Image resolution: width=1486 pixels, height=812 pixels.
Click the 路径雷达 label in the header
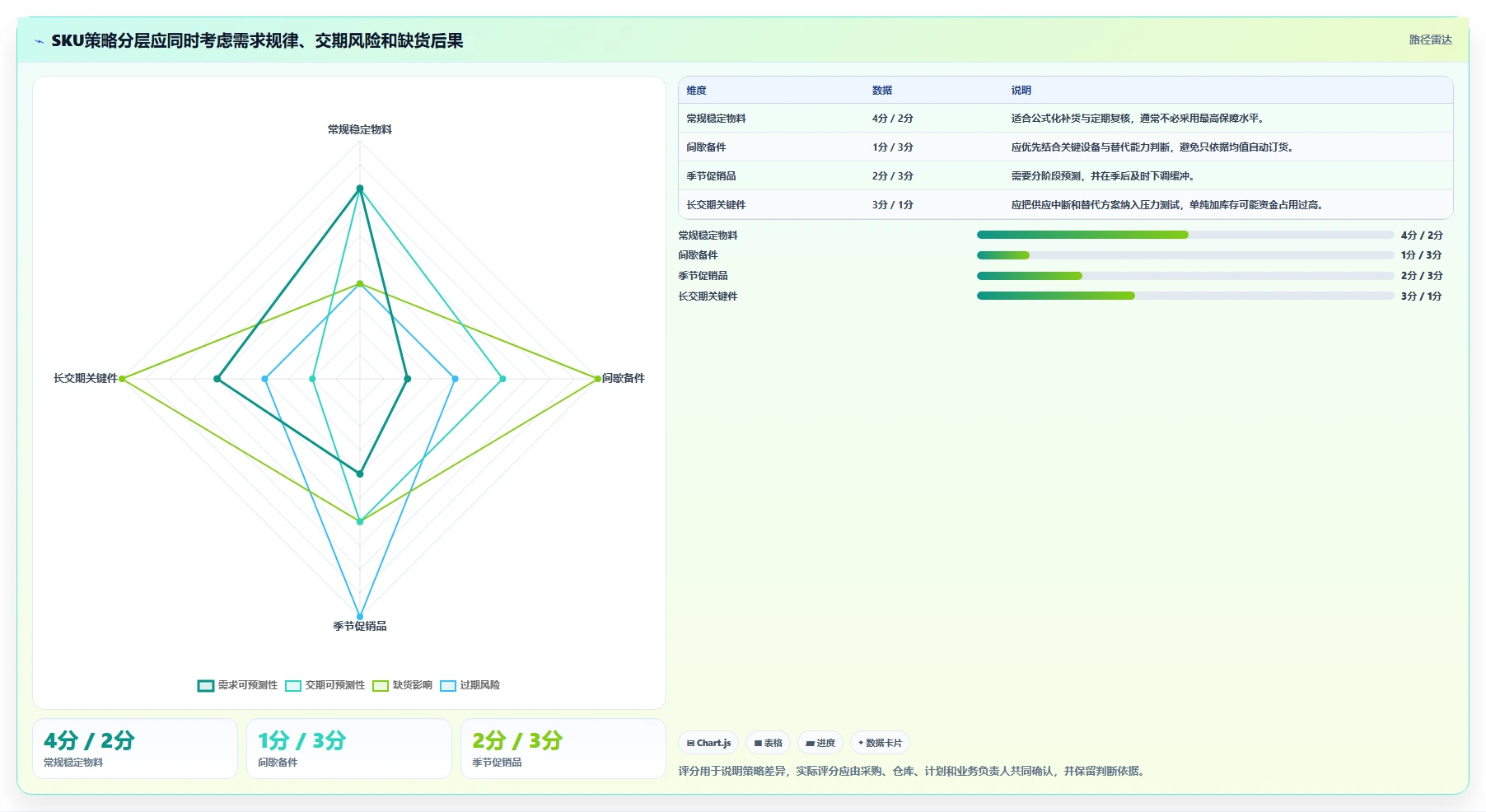click(x=1430, y=40)
